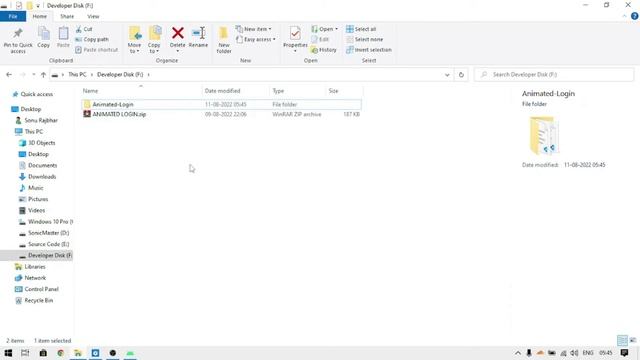This screenshot has height=360, width=640.
Task: Open the Windows Start menu
Action: (8, 353)
